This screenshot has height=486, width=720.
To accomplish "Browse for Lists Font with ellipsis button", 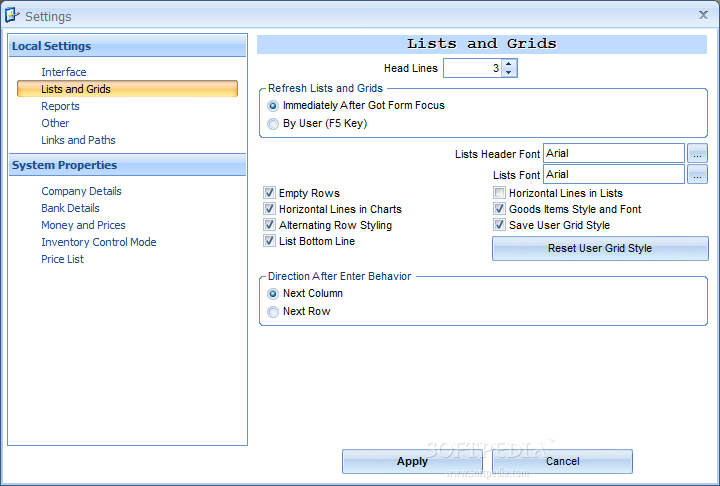I will 697,174.
